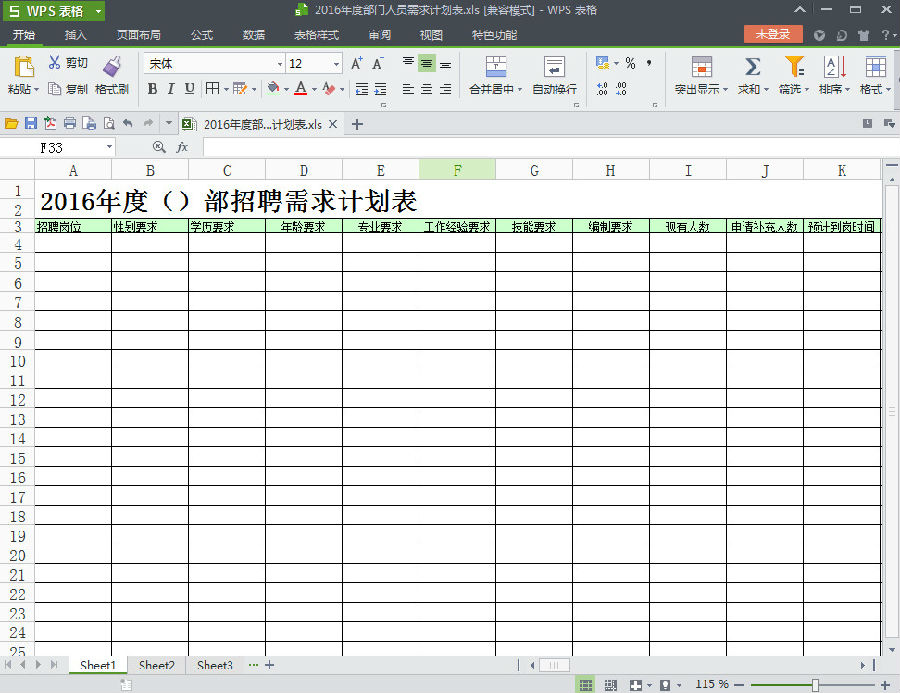Decrease decimal places
The height and width of the screenshot is (693, 900).
[621, 89]
